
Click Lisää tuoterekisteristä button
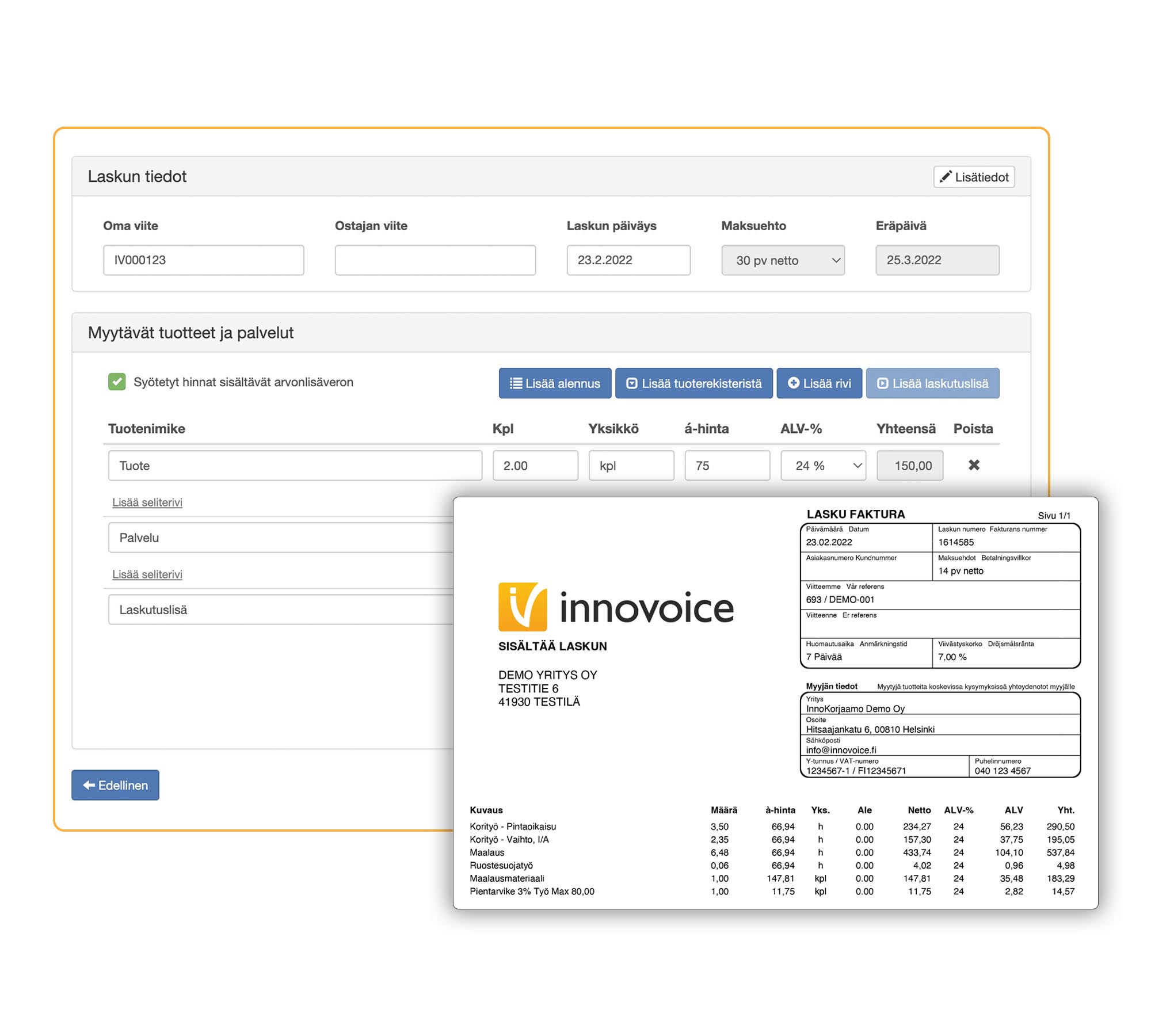(x=693, y=383)
